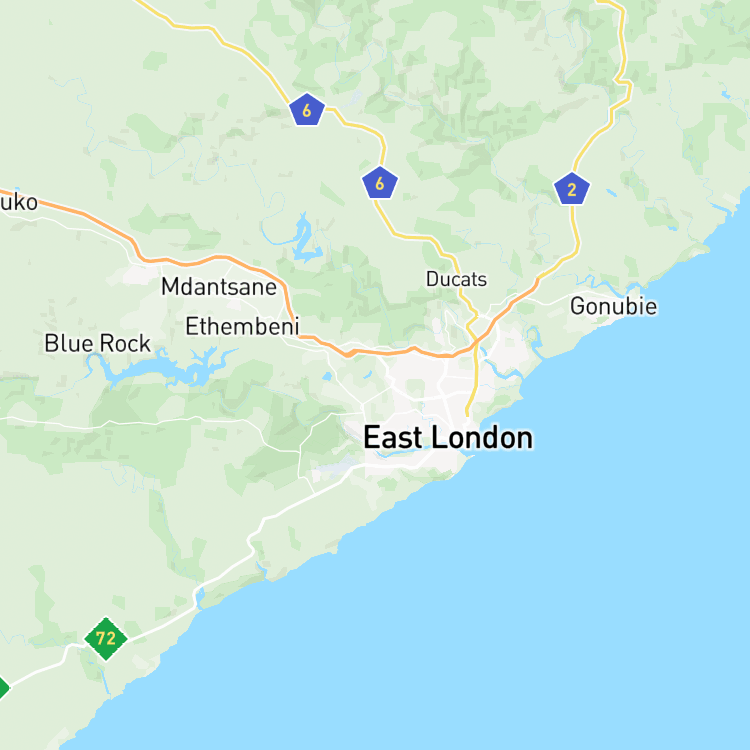Click the yellow road entering East London

[x=473, y=383]
